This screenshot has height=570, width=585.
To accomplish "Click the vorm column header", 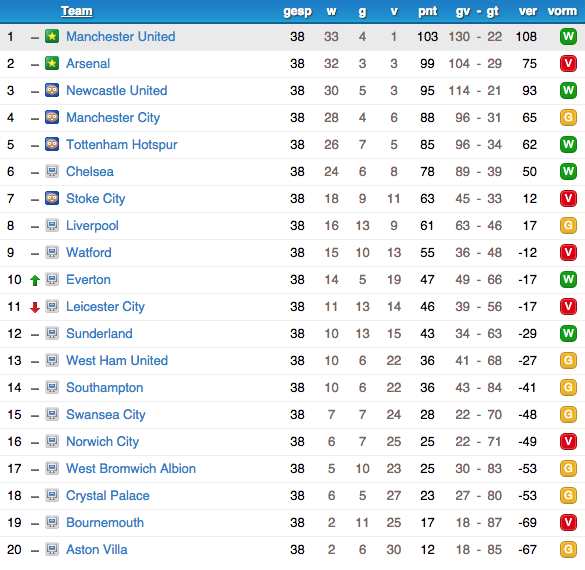I will coord(562,11).
